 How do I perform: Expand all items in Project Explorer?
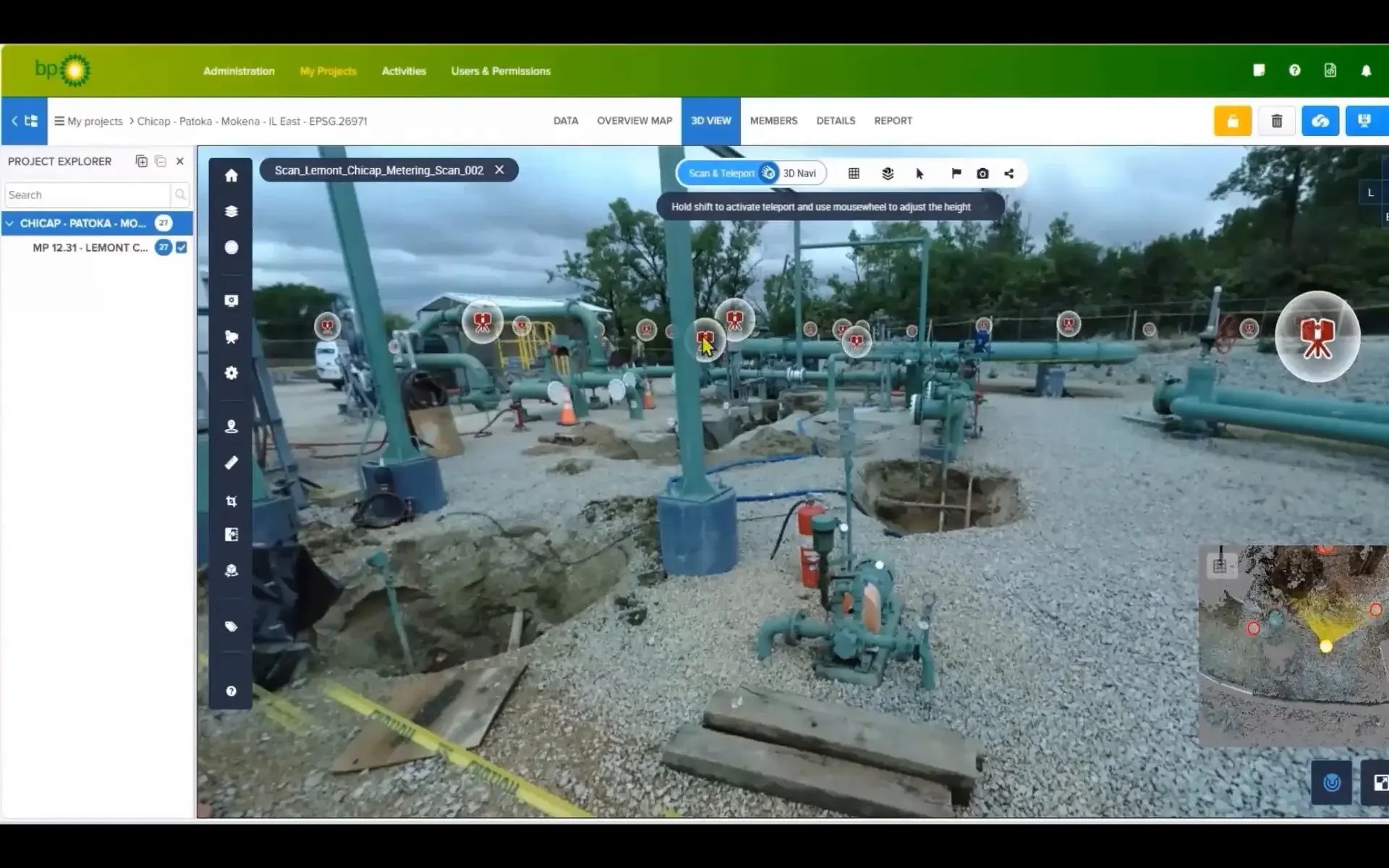pos(142,161)
